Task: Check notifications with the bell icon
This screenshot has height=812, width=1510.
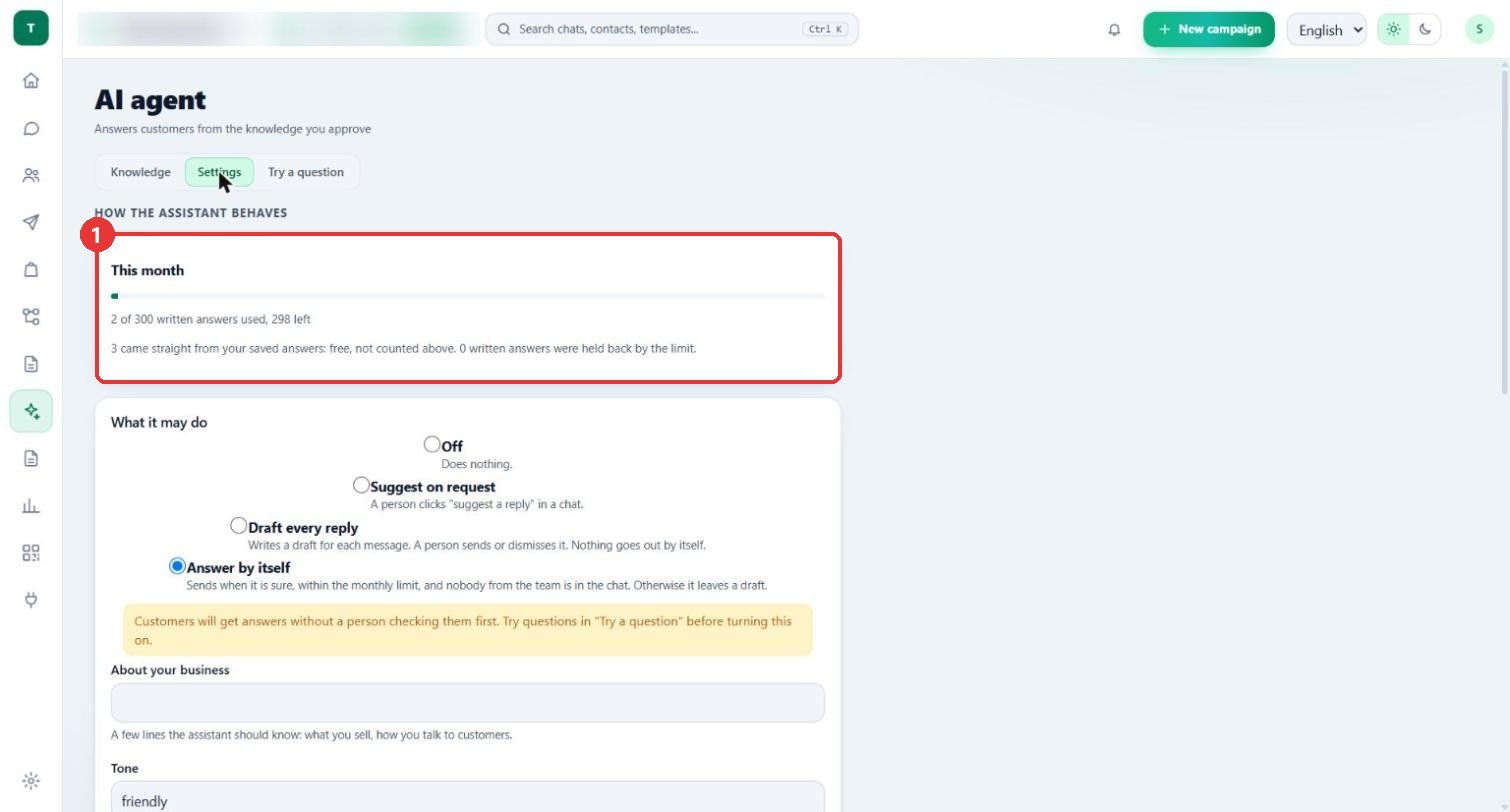Action: coord(1114,30)
